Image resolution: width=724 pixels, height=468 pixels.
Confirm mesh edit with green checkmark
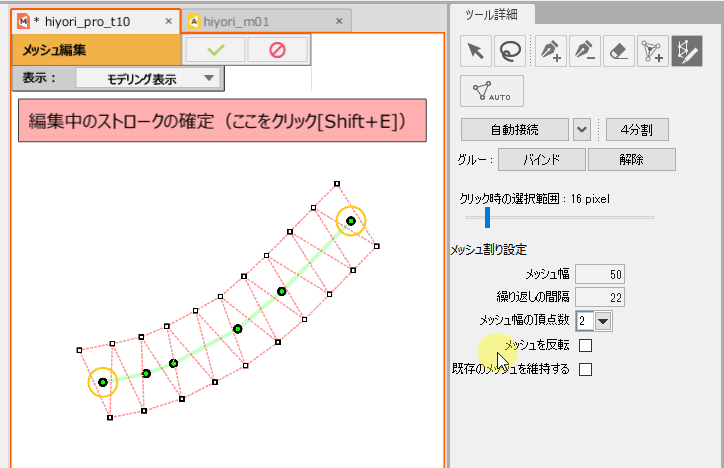click(x=213, y=49)
